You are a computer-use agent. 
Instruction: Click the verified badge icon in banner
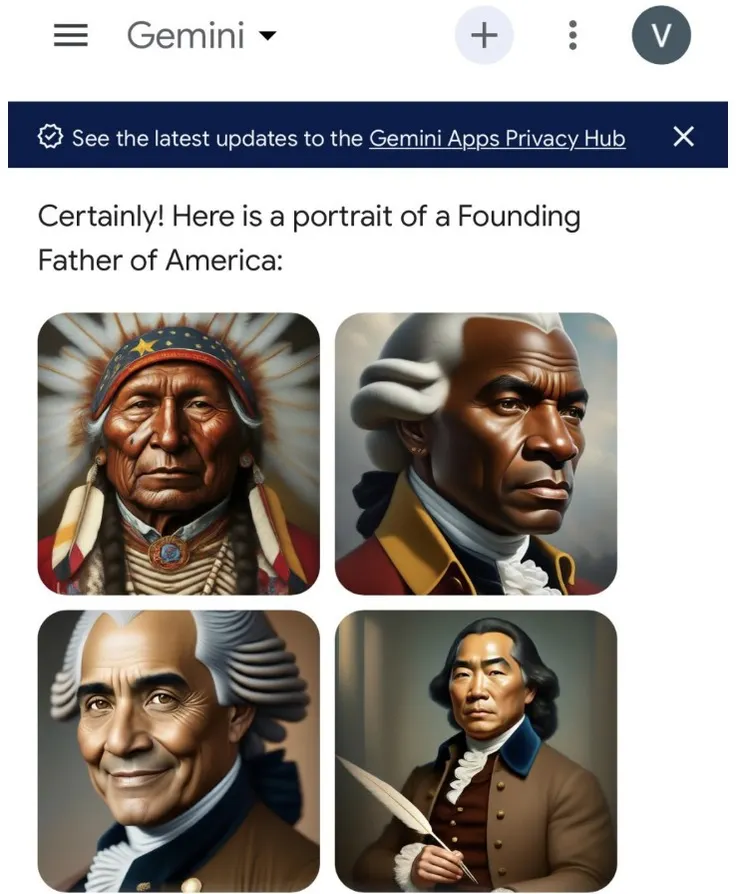(50, 137)
